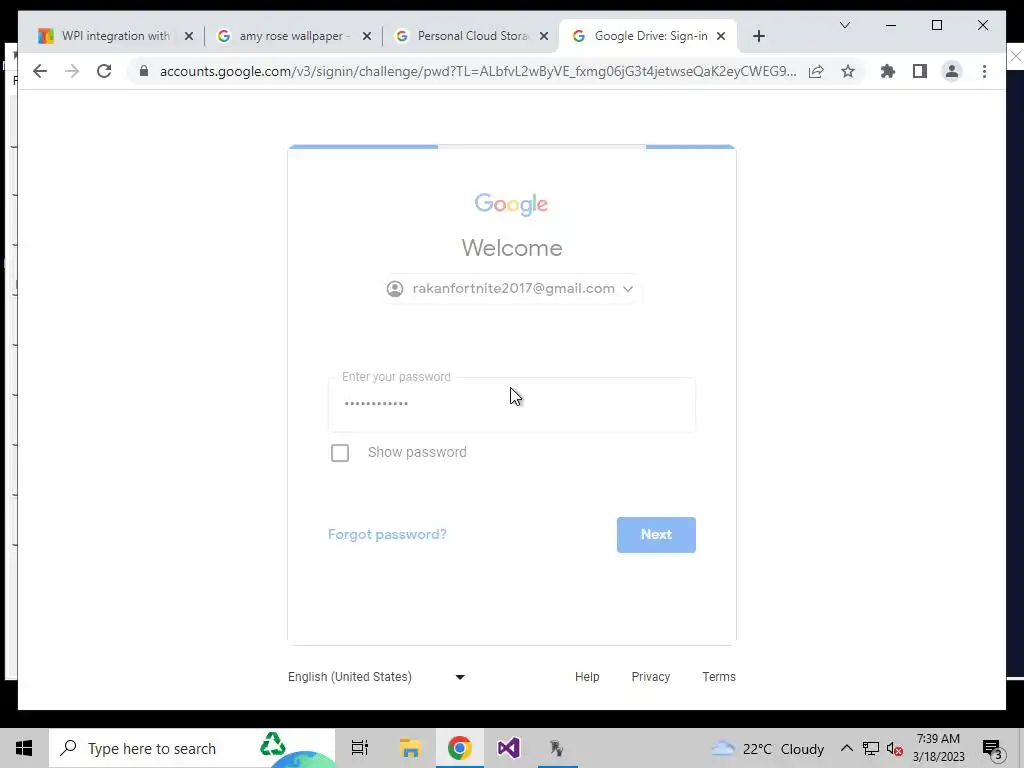Screen dimensions: 1024x768
Task: Open Chrome extensions puzzle icon
Action: pyautogui.click(x=888, y=71)
